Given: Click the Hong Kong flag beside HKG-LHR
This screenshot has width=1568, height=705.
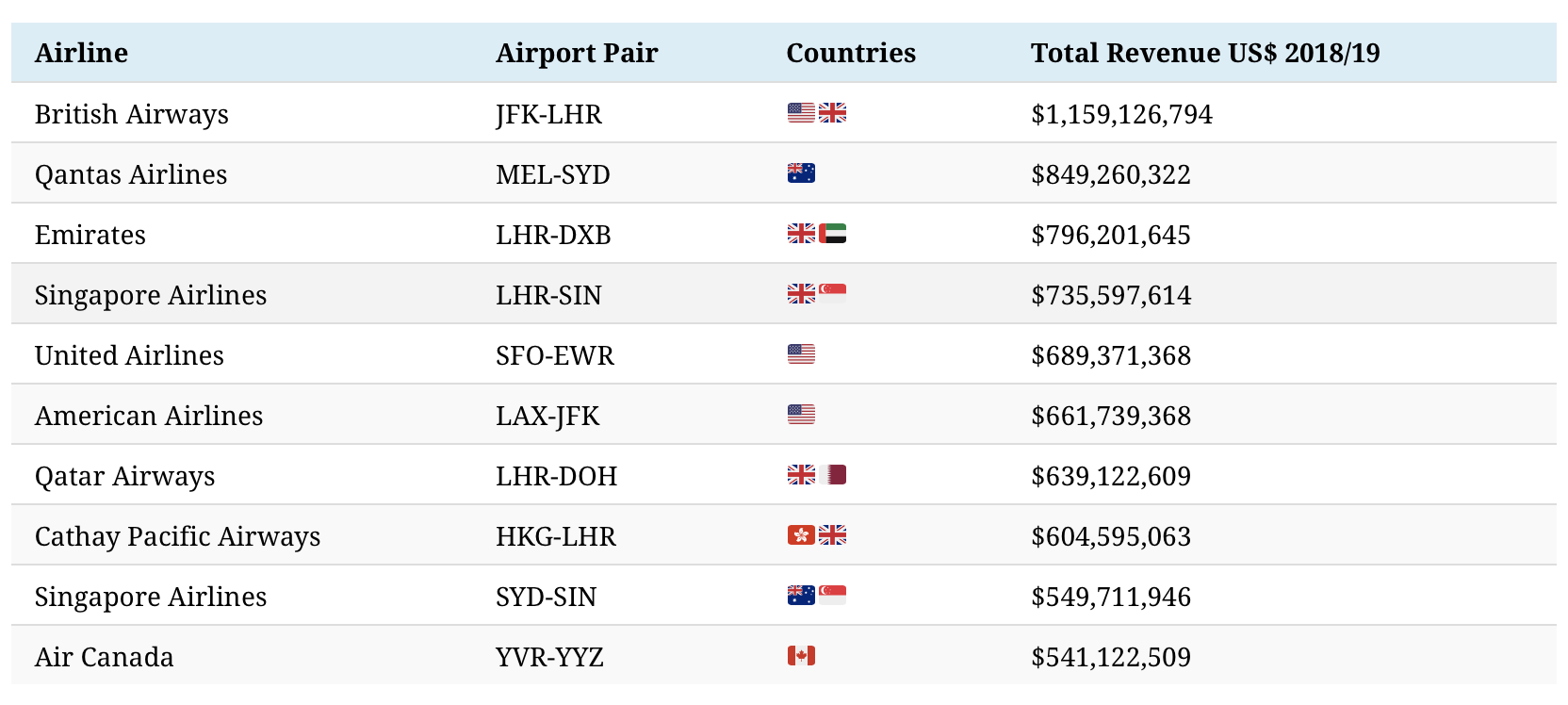Looking at the screenshot, I should pyautogui.click(x=801, y=535).
